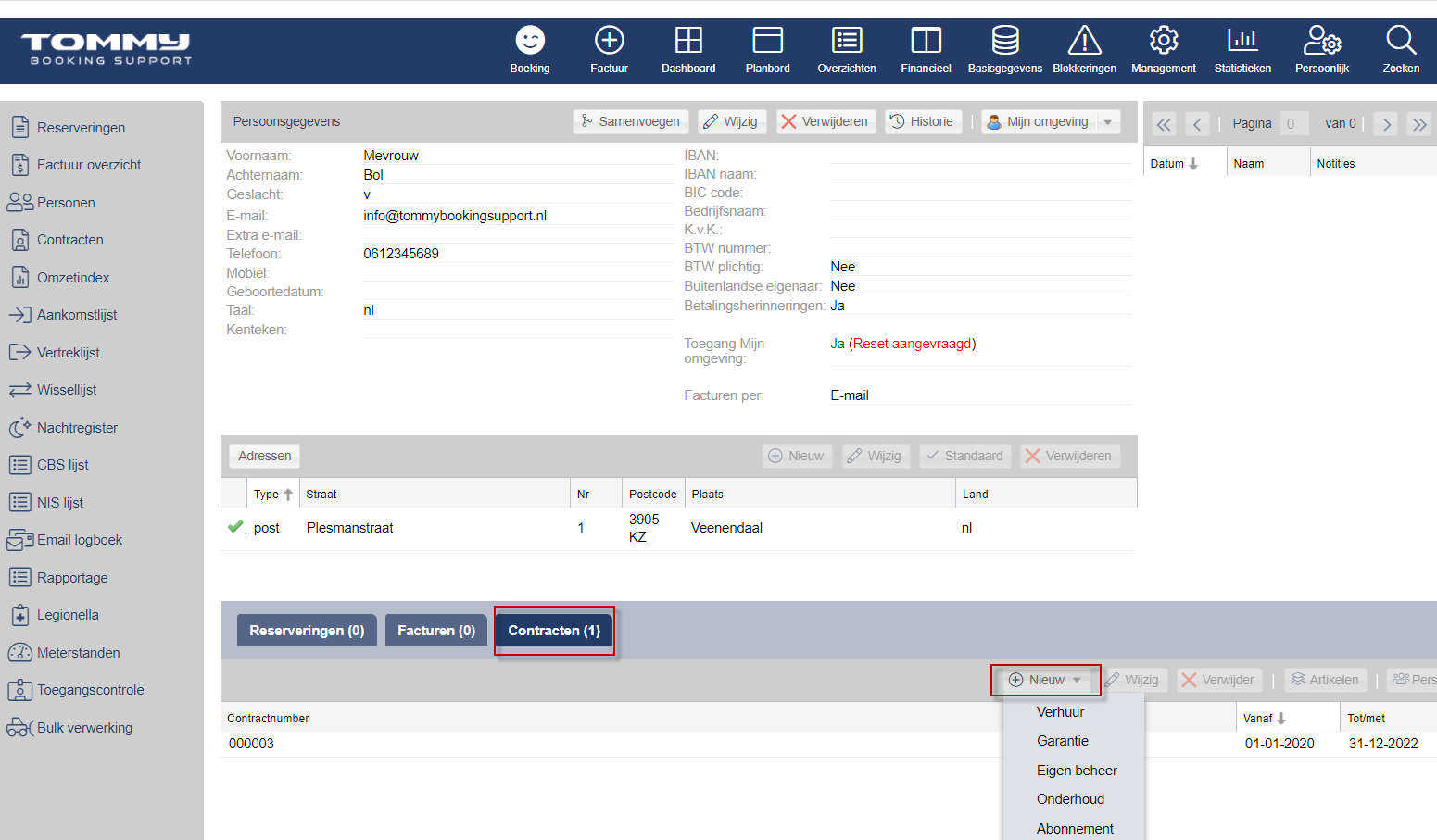Select Abonnement from the Nieuw menu
1437x840 pixels.
click(x=1074, y=829)
